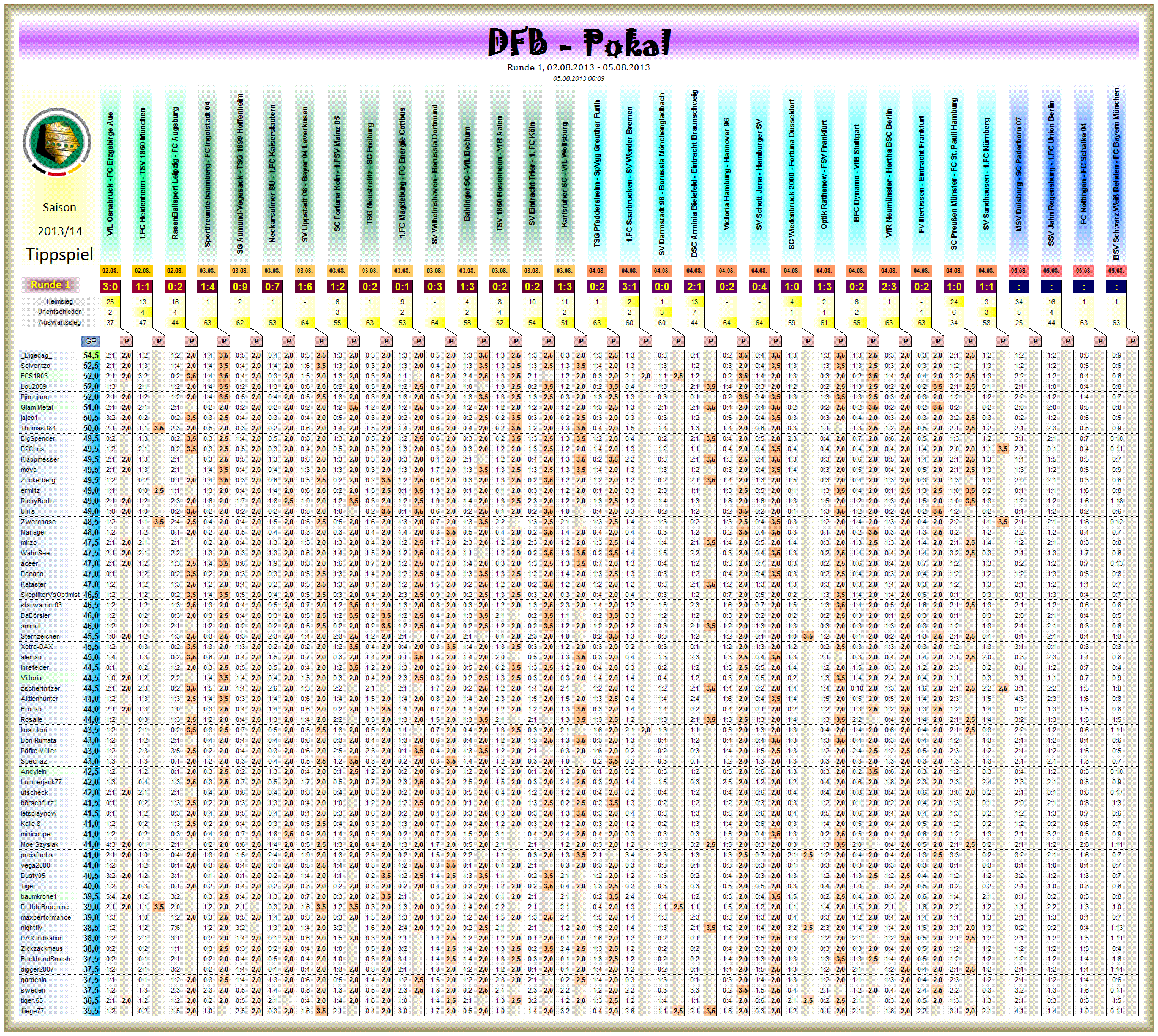Select the GP value '42,5' for Andylein
The image size is (1158, 1036).
(91, 771)
